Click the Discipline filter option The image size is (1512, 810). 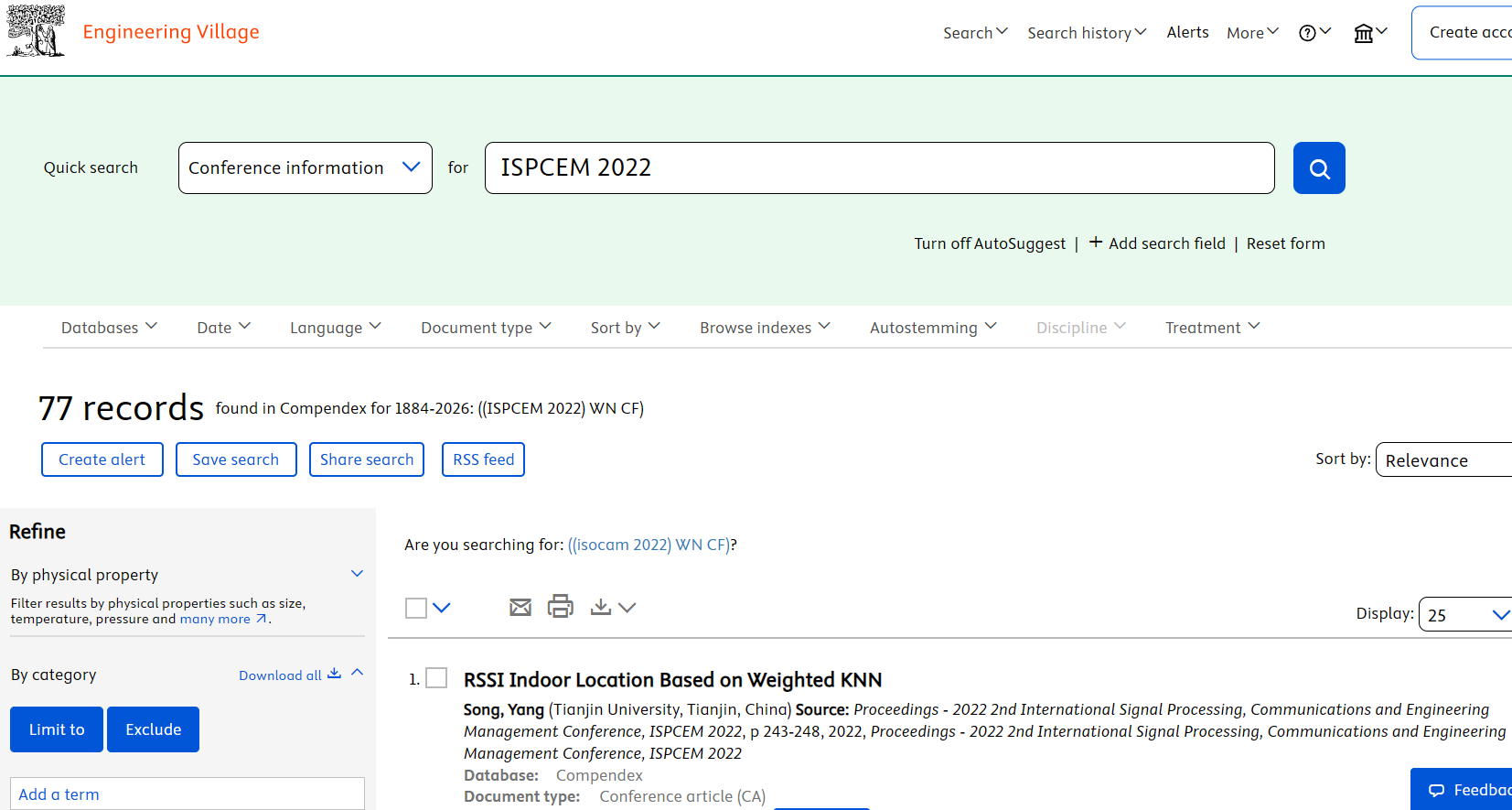[1080, 327]
